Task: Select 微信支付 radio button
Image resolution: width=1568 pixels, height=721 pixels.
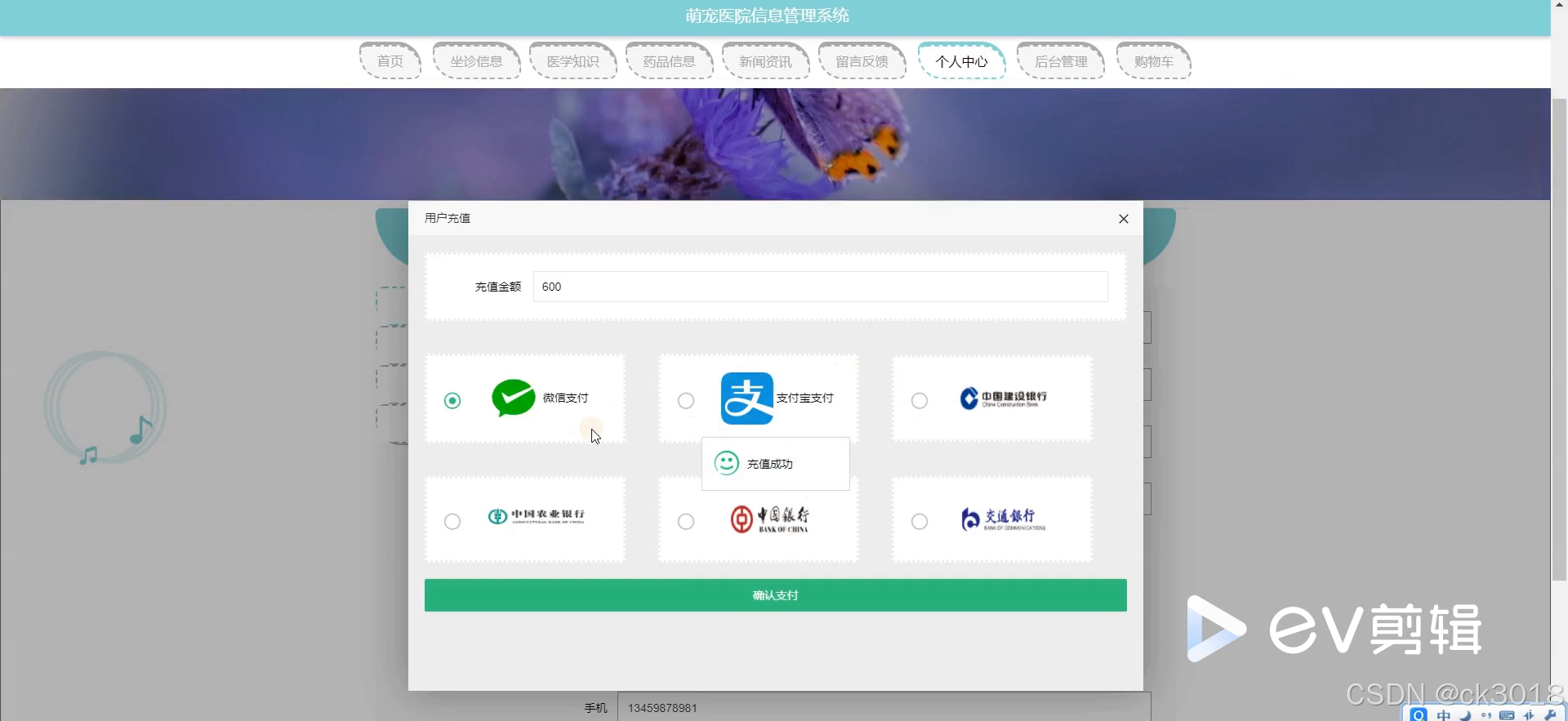Action: [452, 400]
